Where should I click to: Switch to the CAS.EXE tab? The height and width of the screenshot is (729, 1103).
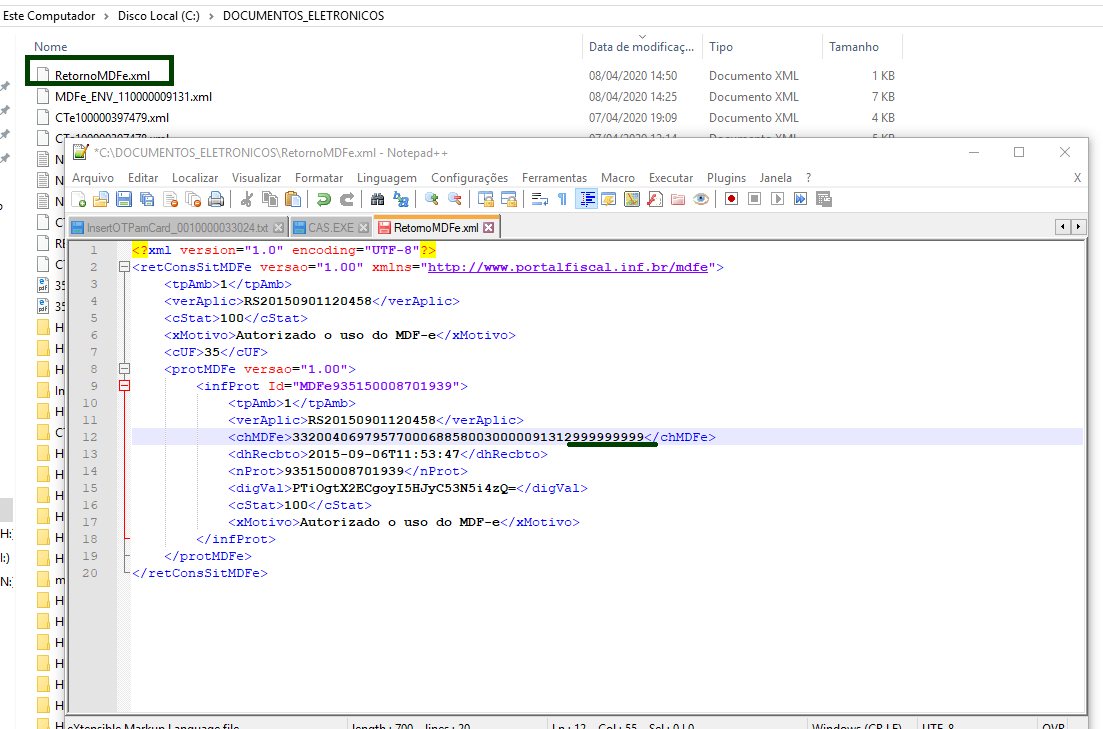click(x=330, y=228)
